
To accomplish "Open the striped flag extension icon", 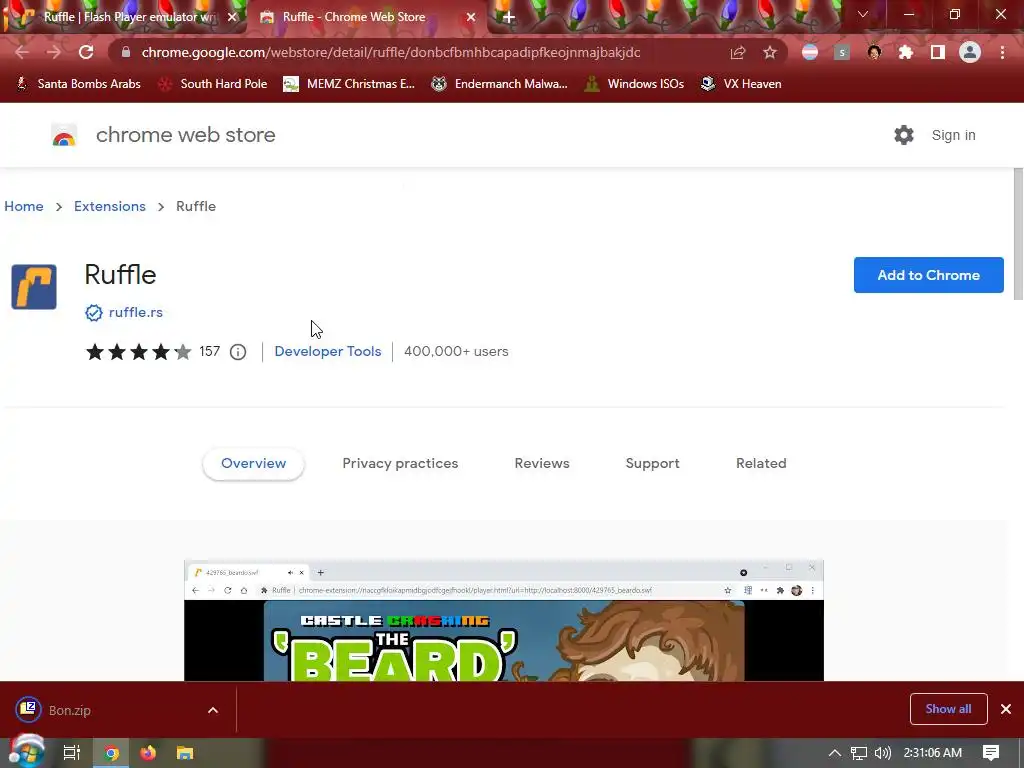I will pos(810,52).
